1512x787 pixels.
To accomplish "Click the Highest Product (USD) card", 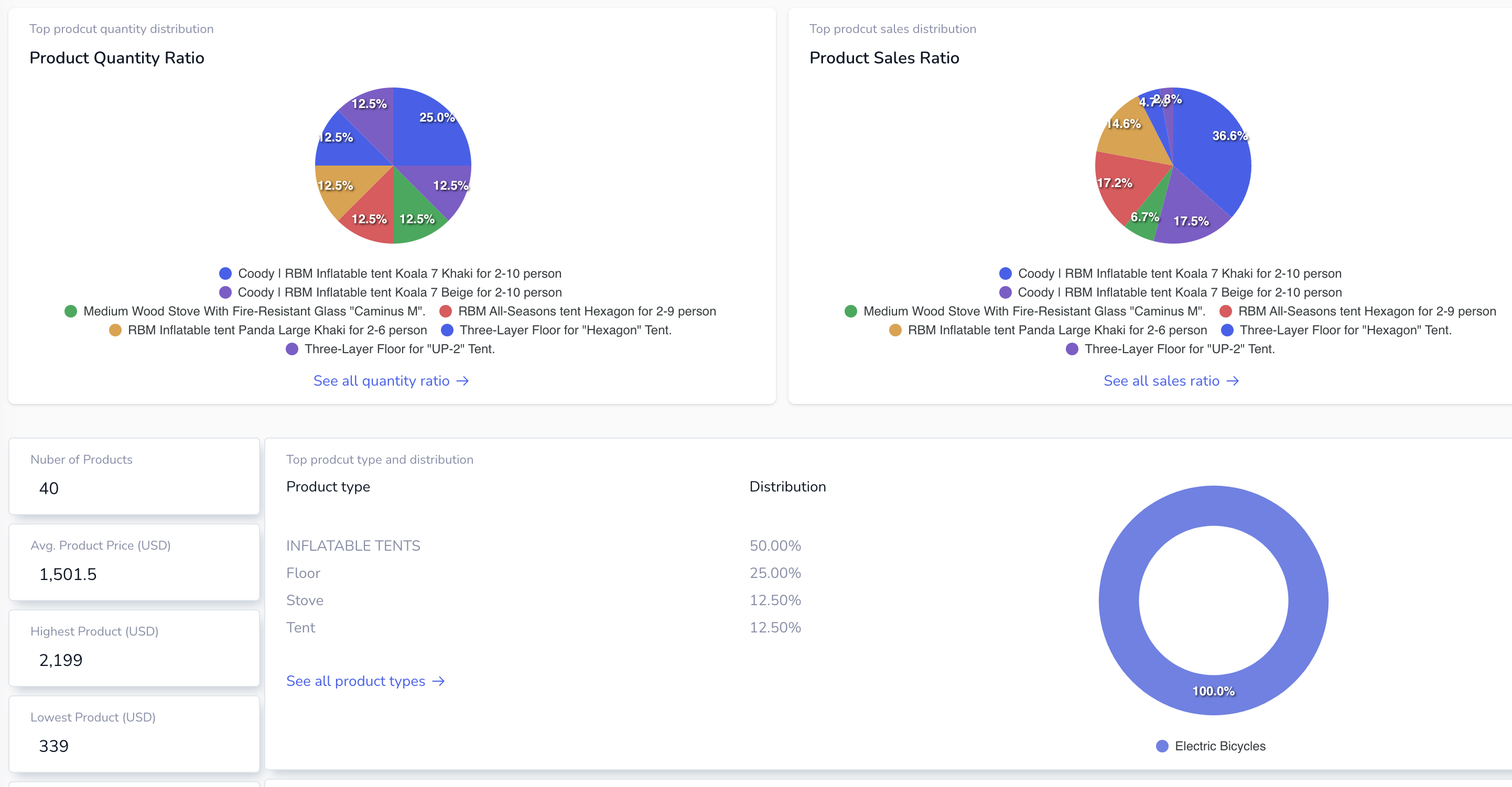I will coord(134,648).
